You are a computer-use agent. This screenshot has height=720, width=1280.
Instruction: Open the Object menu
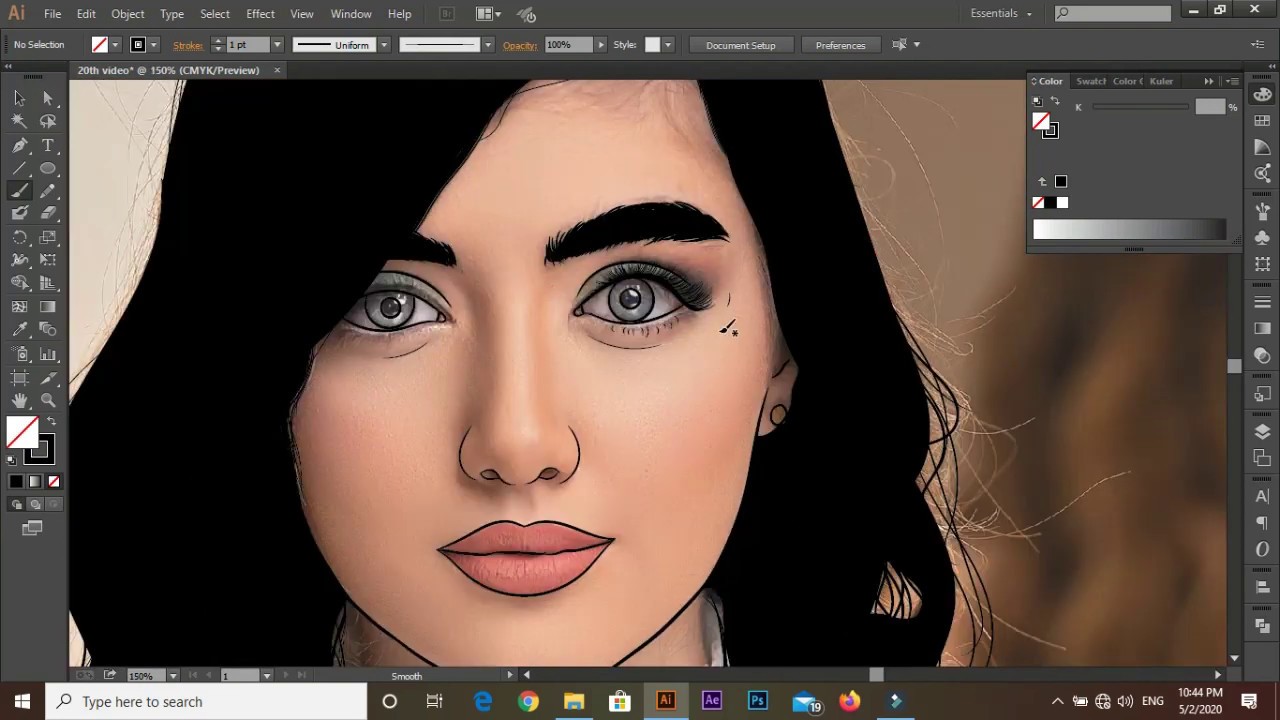tap(127, 14)
